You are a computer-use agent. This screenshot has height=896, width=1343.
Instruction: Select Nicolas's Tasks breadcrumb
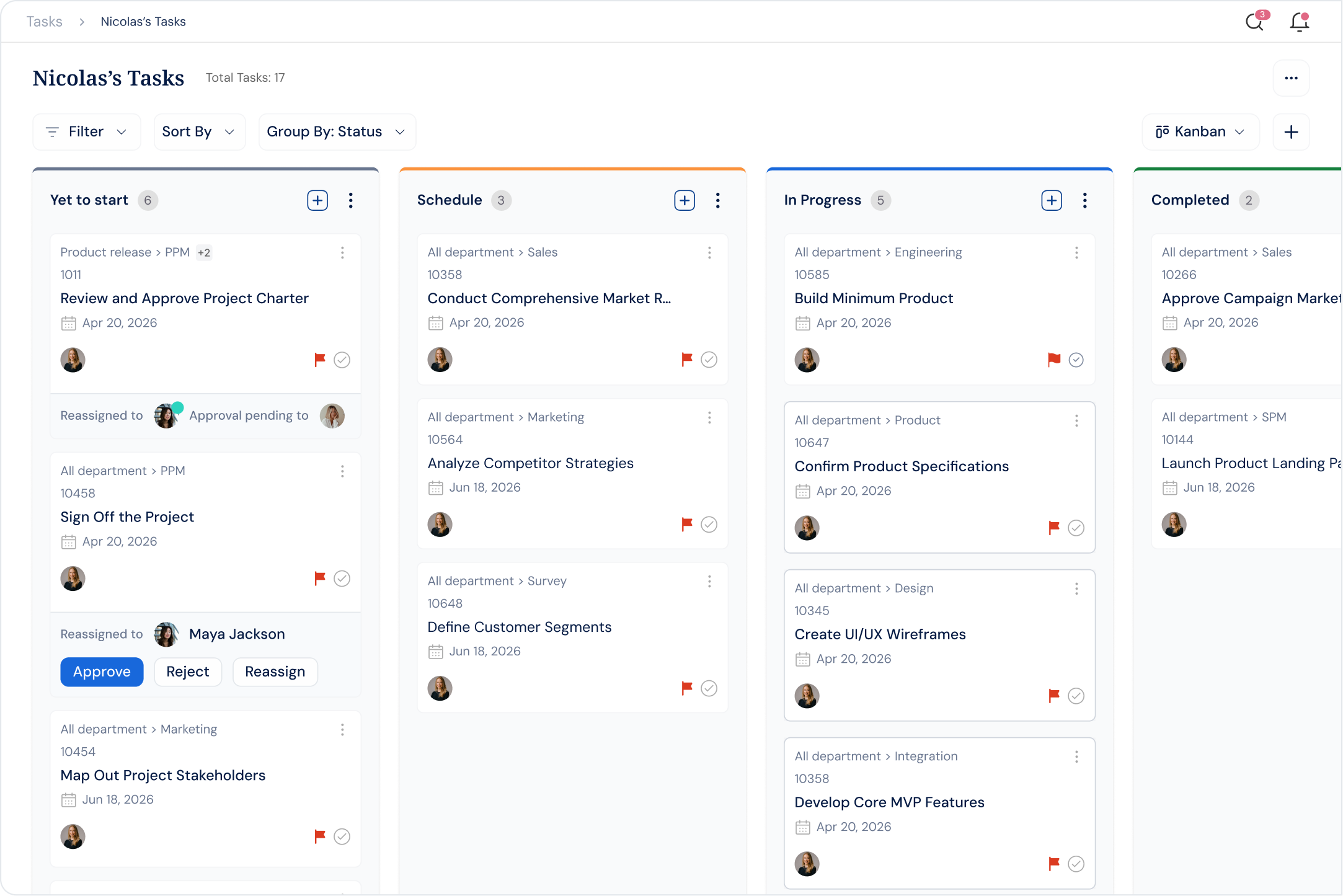(143, 22)
